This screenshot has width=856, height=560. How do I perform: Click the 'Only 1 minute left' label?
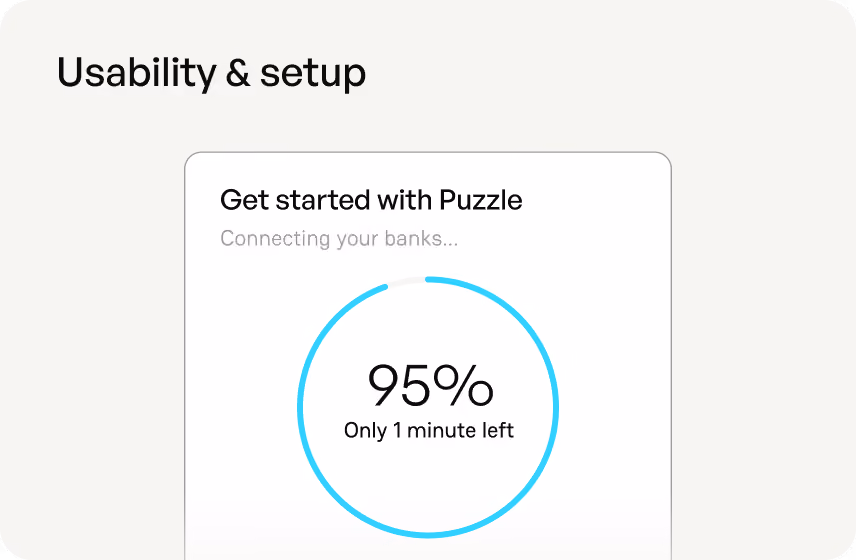click(x=429, y=431)
